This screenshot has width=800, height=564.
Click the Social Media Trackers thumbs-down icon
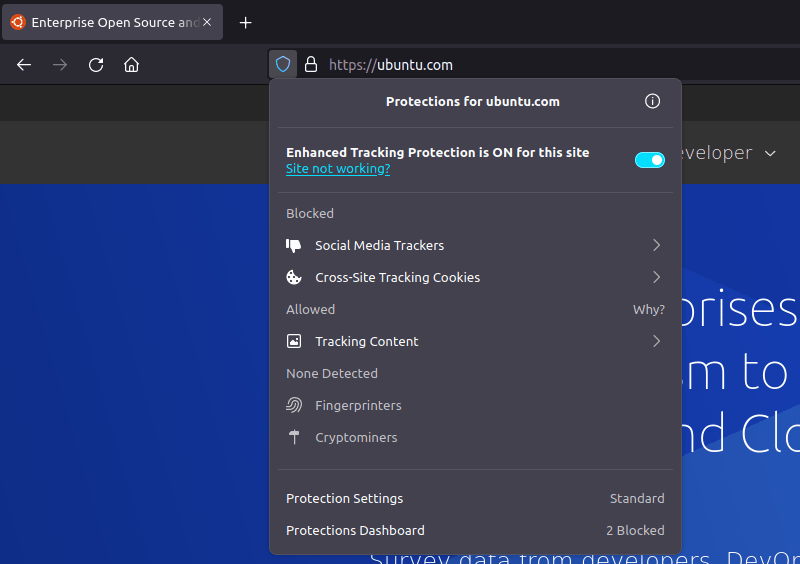tap(294, 245)
